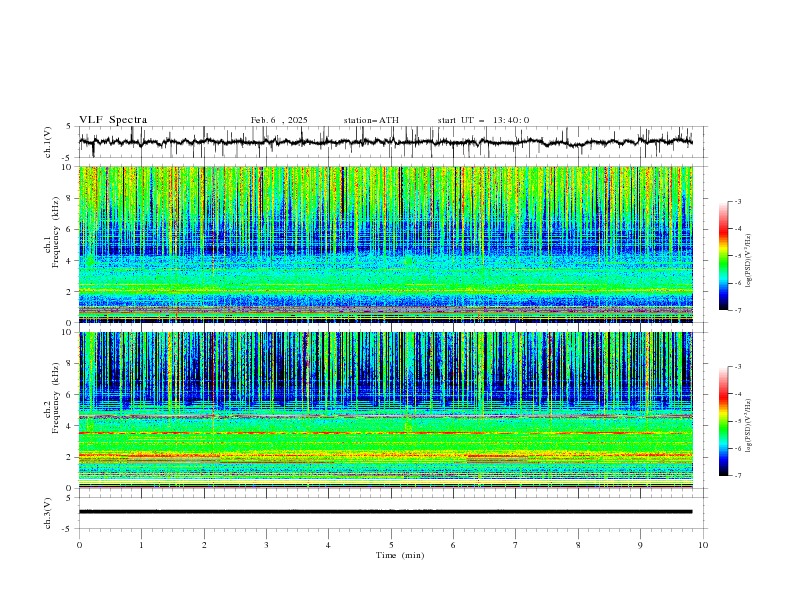Select the date "Feb. 6 , 2025"
The width and height of the screenshot is (792, 612).
(x=279, y=120)
